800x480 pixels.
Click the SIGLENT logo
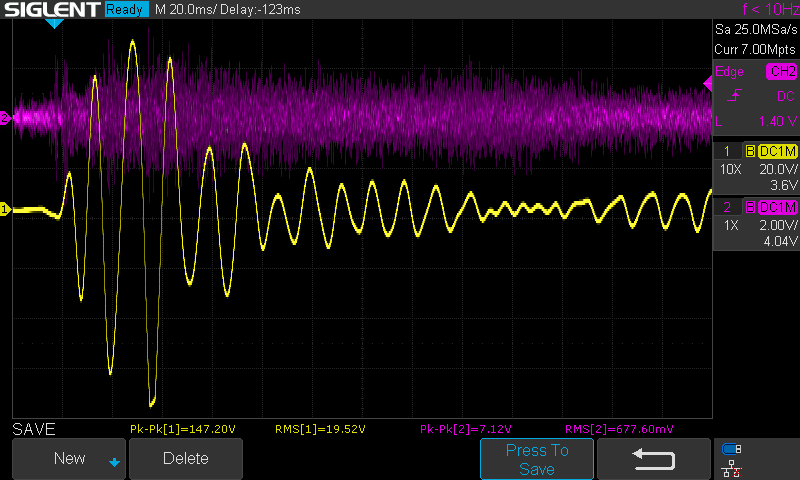[52, 9]
